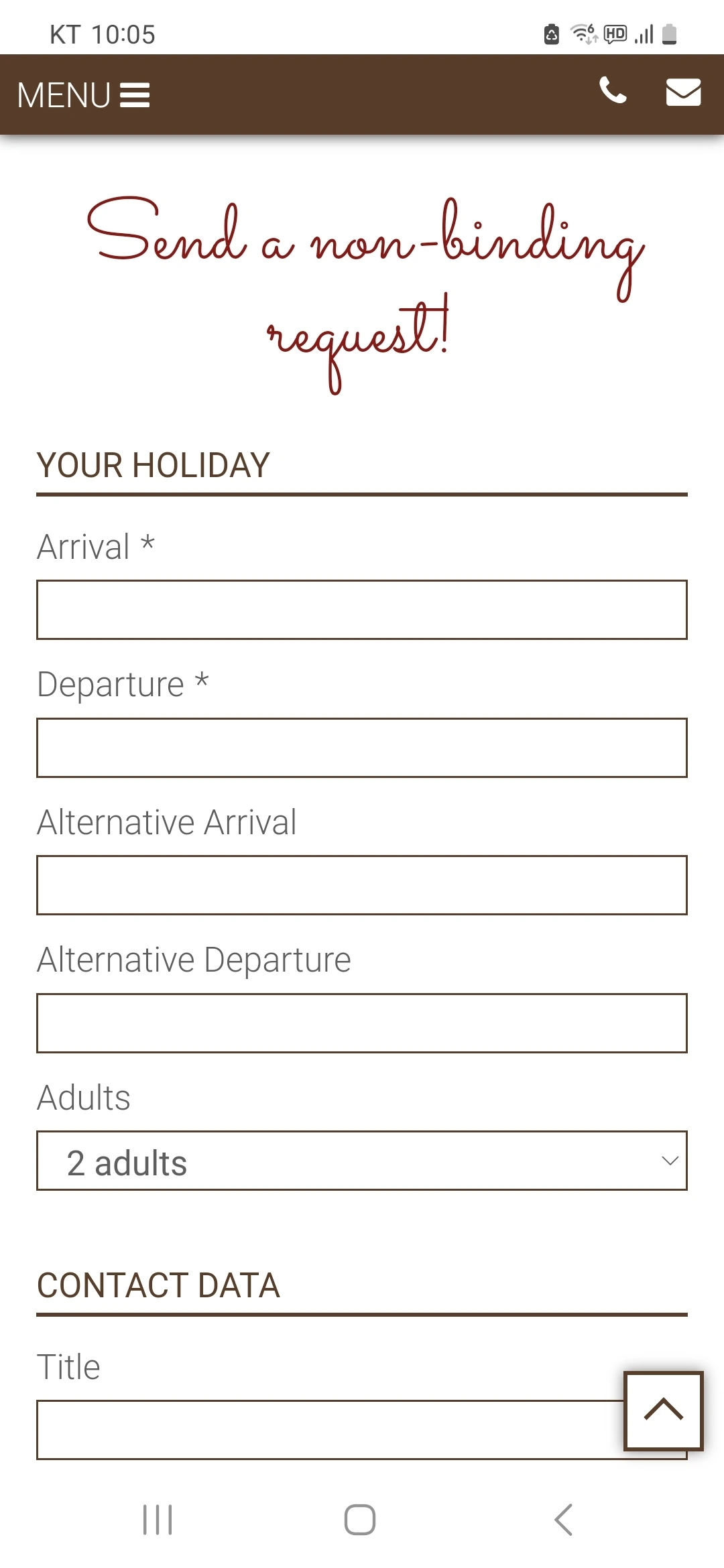Tap the email envelope icon
This screenshot has width=724, height=1568.
pyautogui.click(x=683, y=92)
